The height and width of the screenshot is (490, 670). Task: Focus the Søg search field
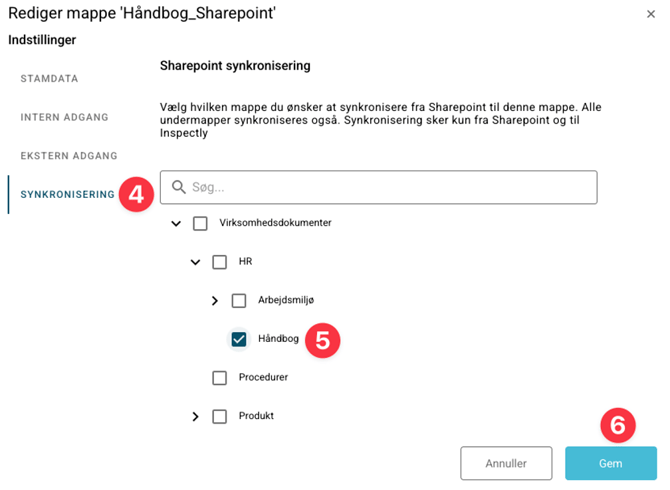(x=390, y=187)
